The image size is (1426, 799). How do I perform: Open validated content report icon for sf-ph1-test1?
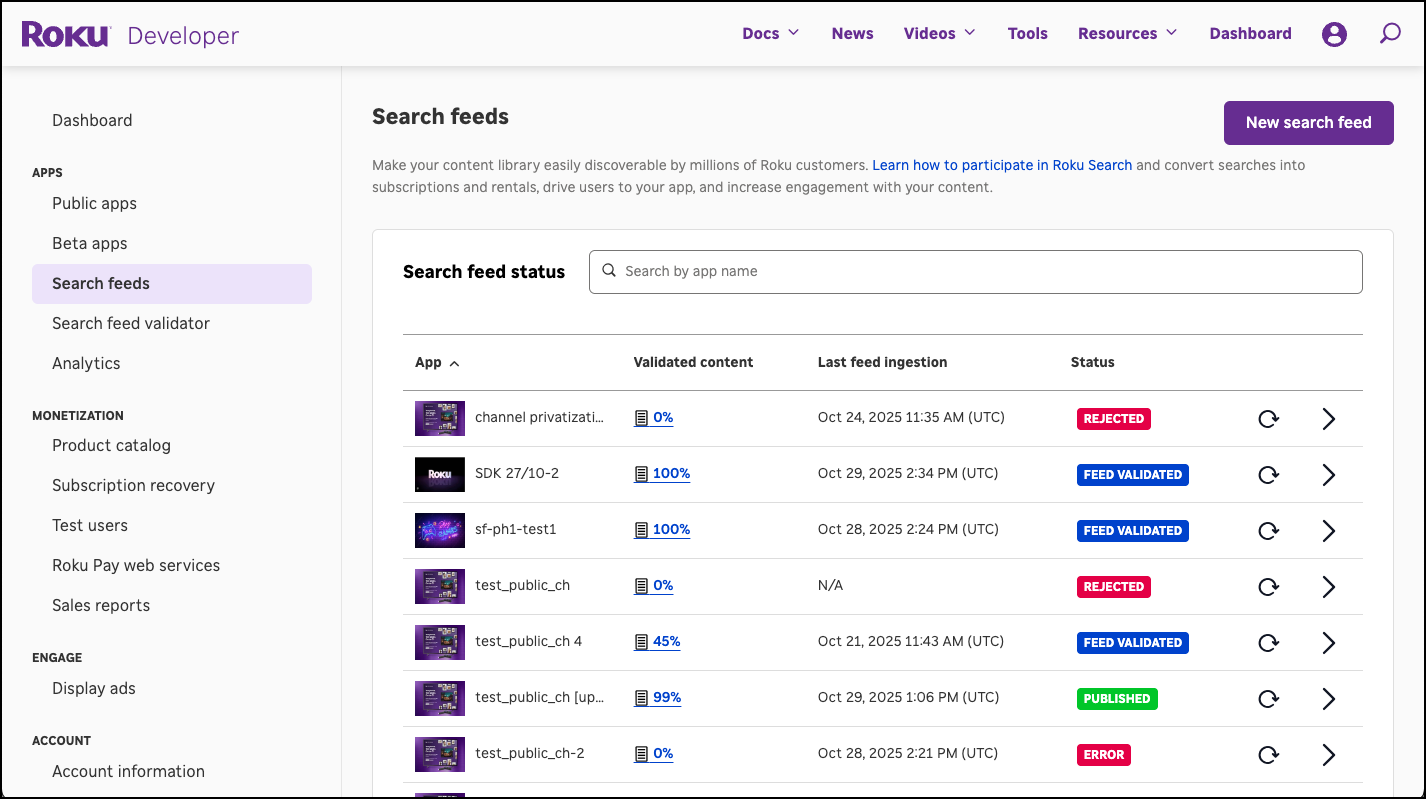(641, 529)
